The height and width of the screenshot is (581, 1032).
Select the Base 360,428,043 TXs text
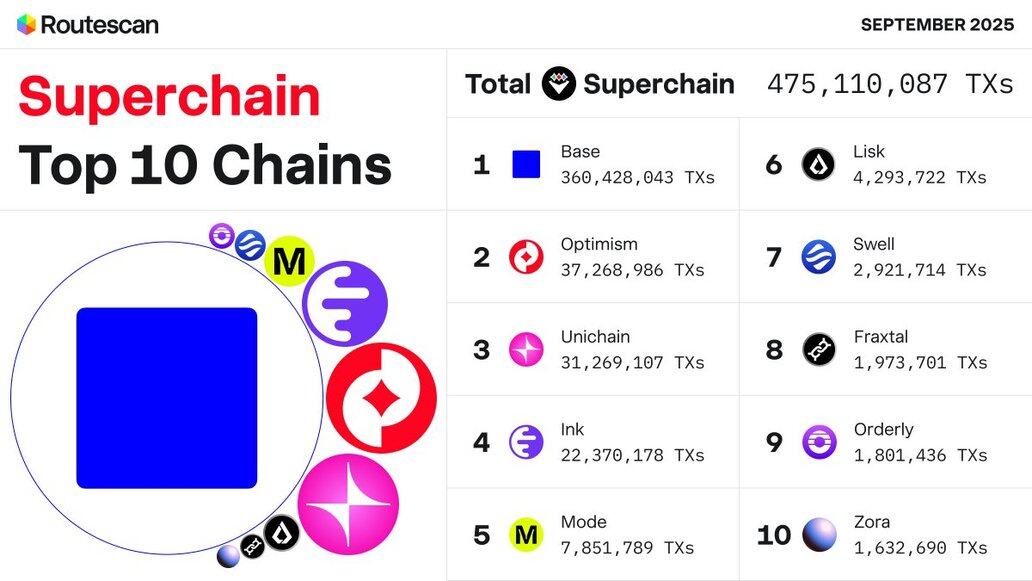click(x=637, y=177)
